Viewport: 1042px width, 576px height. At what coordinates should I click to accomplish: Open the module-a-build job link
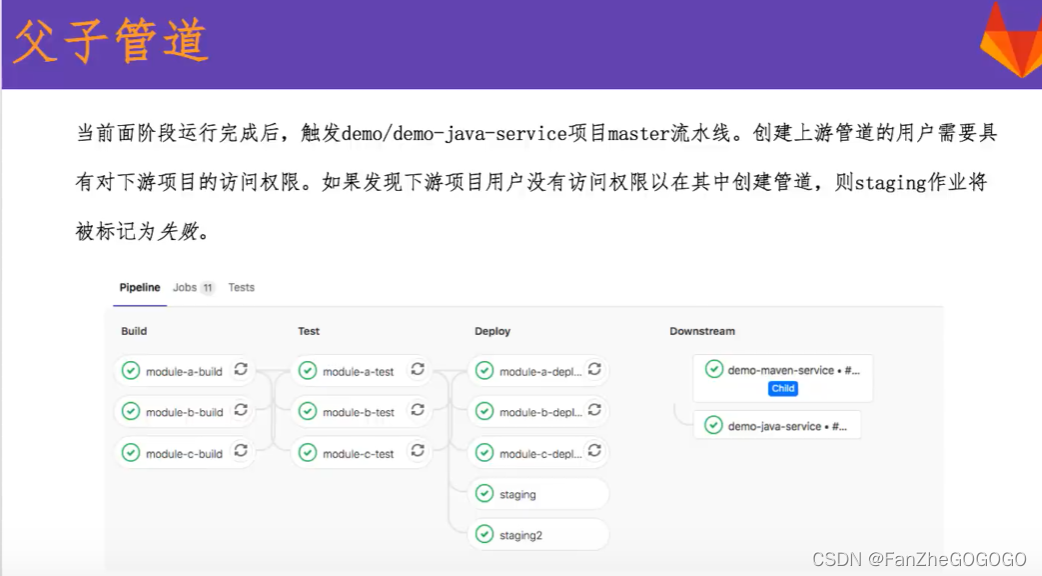point(184,372)
